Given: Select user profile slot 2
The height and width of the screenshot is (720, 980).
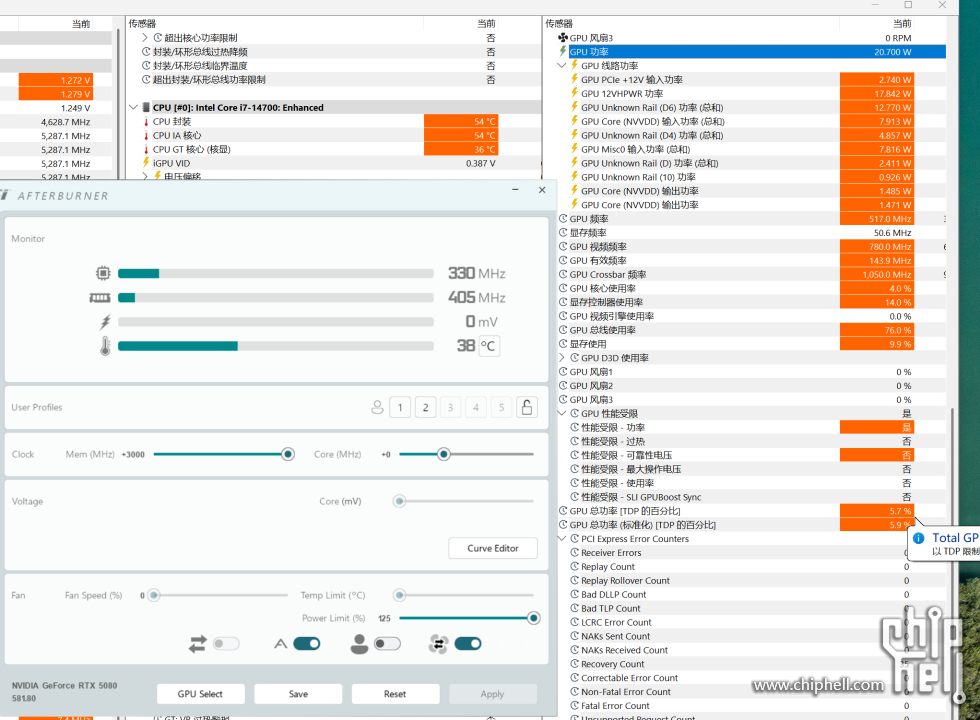Looking at the screenshot, I should pyautogui.click(x=426, y=407).
